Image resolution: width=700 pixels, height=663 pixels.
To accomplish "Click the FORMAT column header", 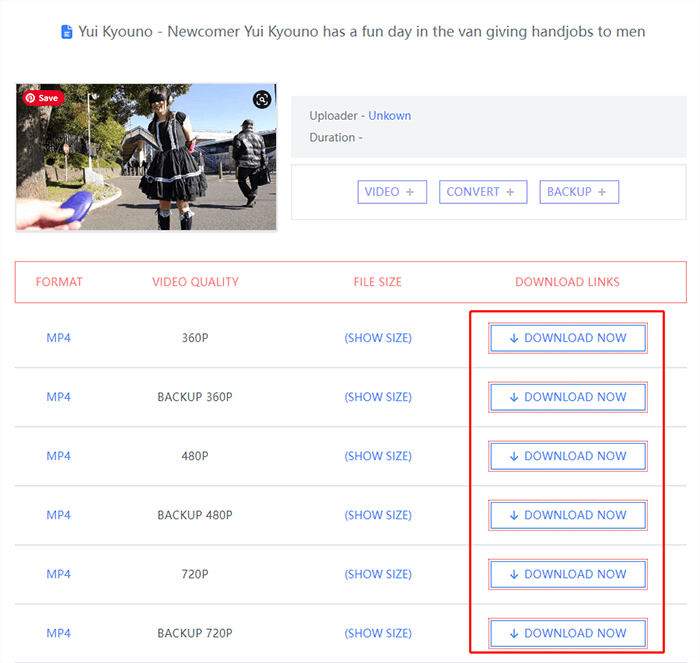I will (59, 282).
